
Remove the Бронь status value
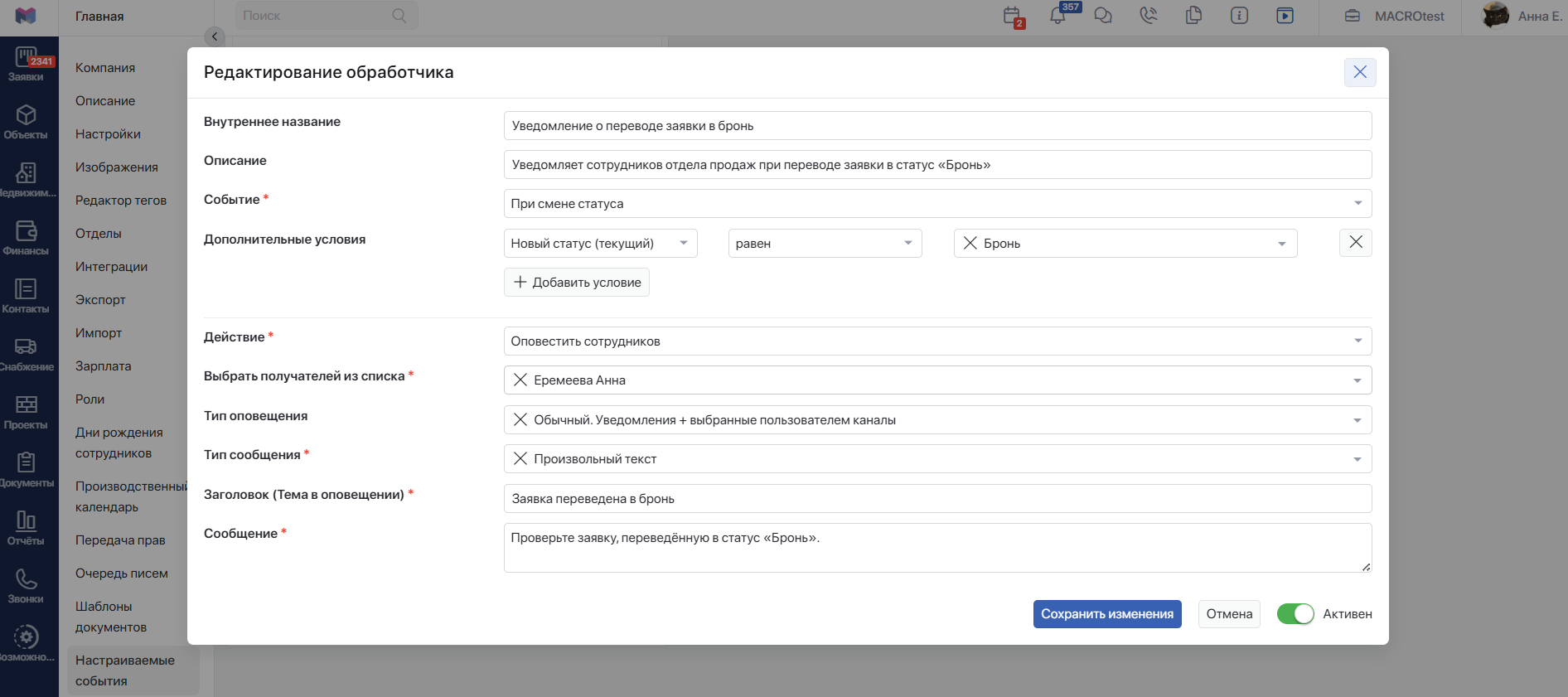pos(970,244)
